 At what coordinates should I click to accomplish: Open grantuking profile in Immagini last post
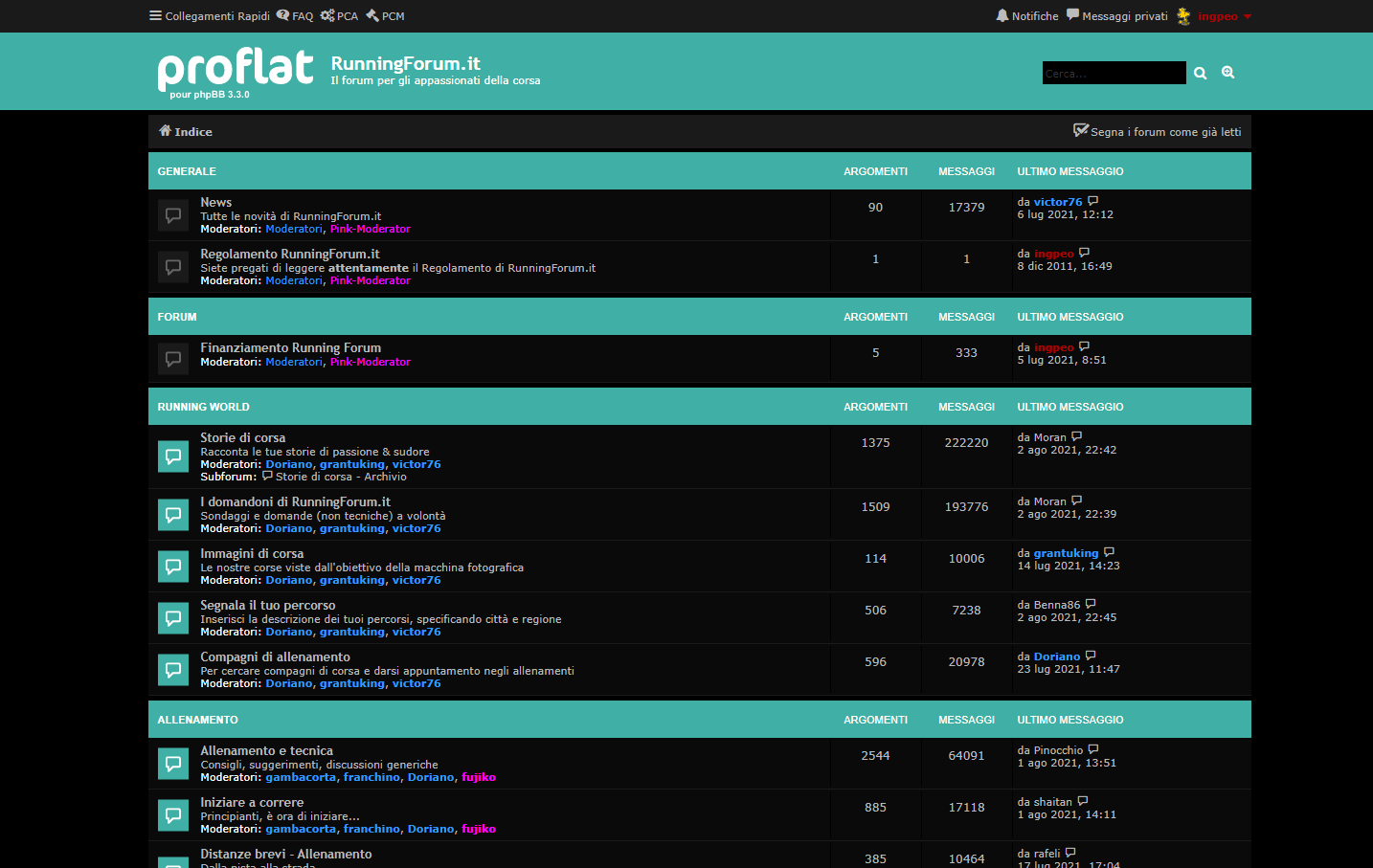pos(1067,553)
